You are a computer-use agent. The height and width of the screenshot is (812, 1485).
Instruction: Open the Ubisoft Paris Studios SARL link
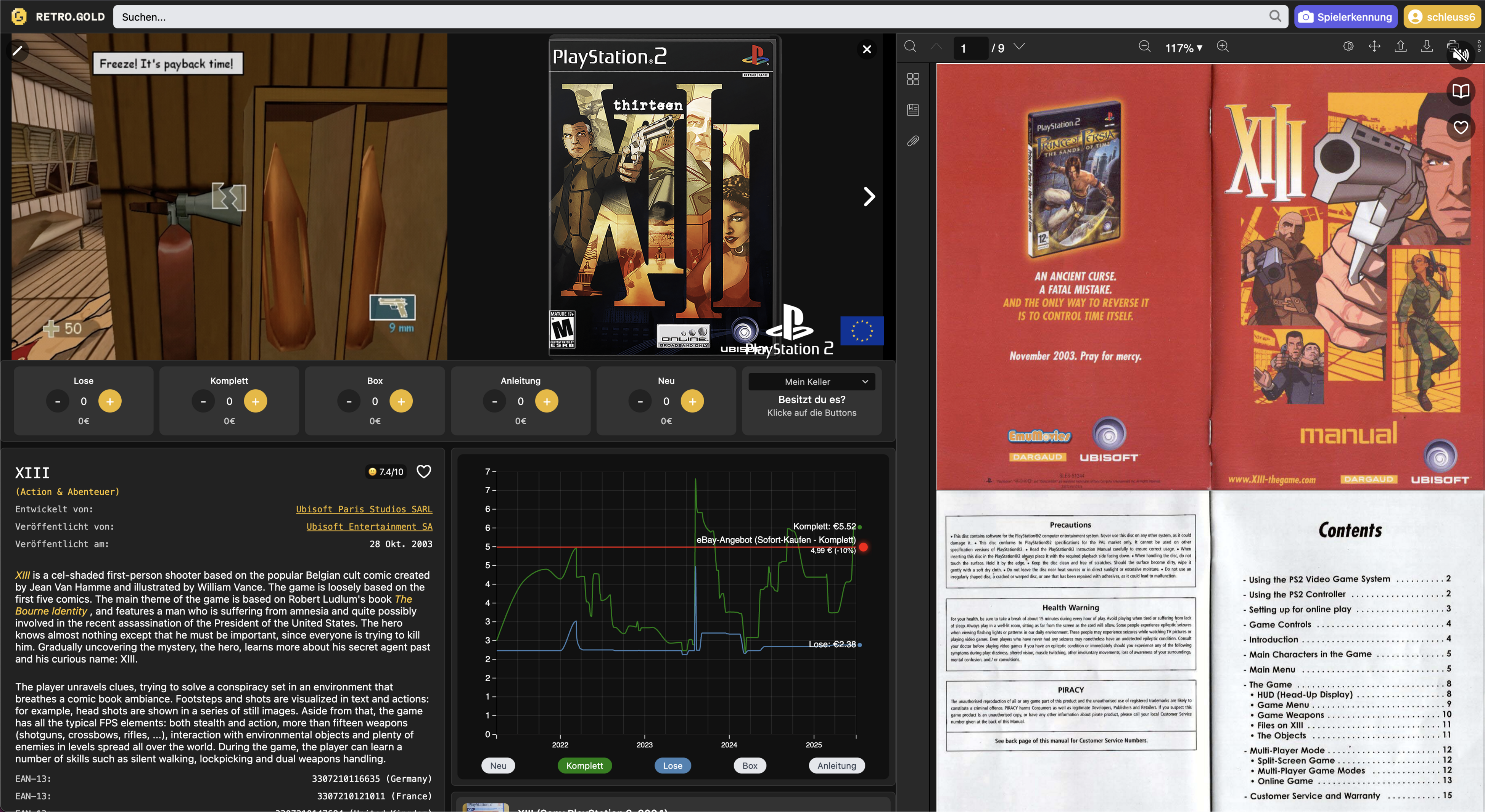click(364, 509)
